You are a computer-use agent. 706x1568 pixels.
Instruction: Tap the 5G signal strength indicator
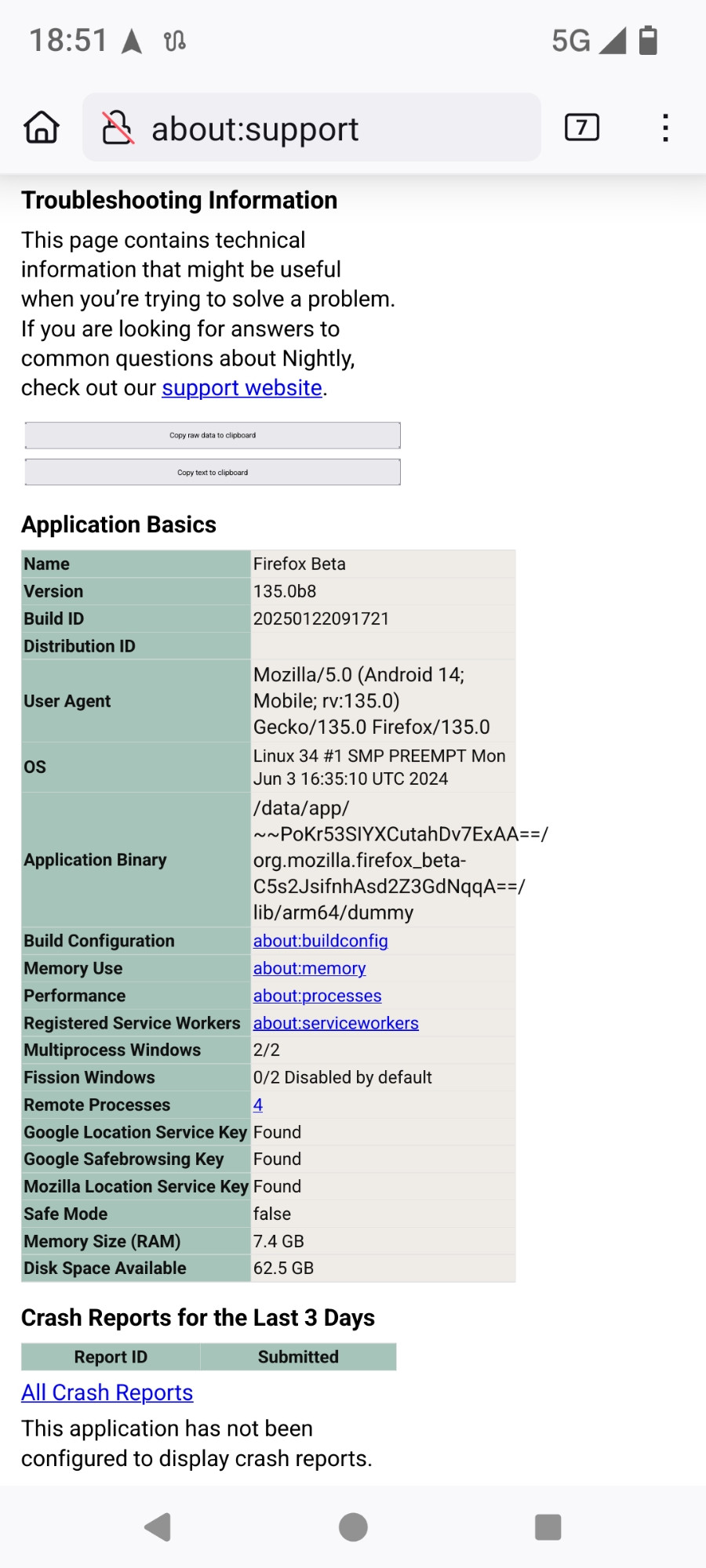pos(588,40)
